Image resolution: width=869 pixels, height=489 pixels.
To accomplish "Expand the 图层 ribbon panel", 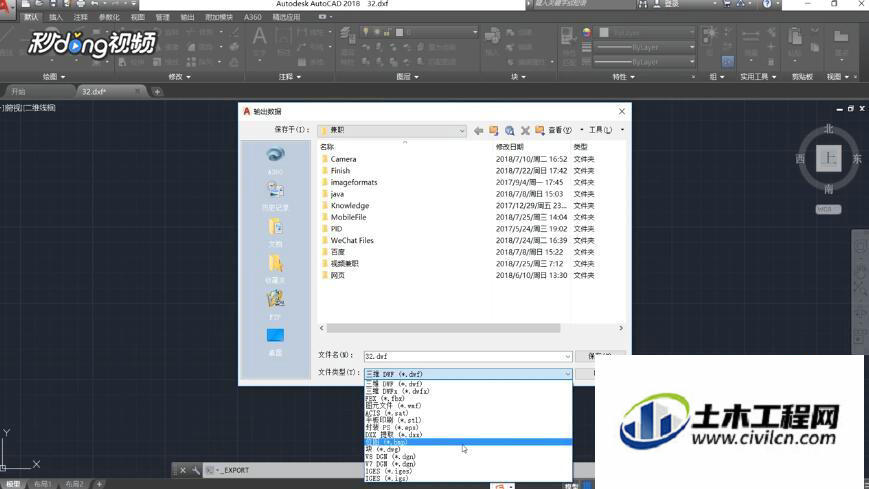I will point(407,77).
